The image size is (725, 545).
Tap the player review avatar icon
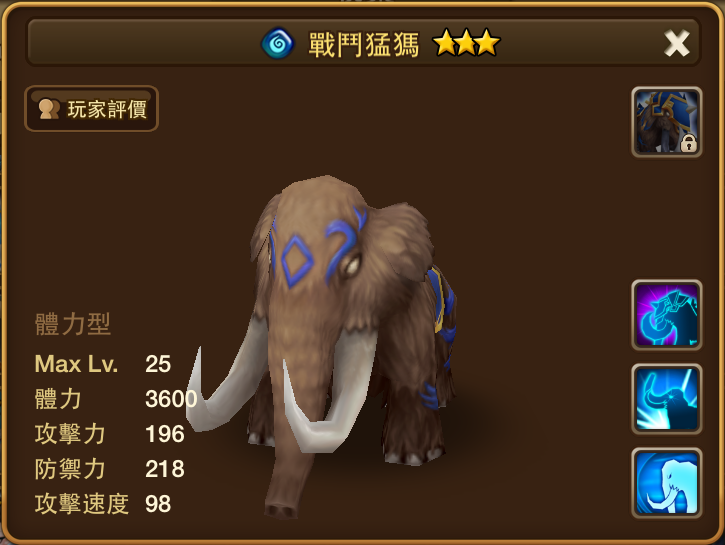tap(49, 109)
